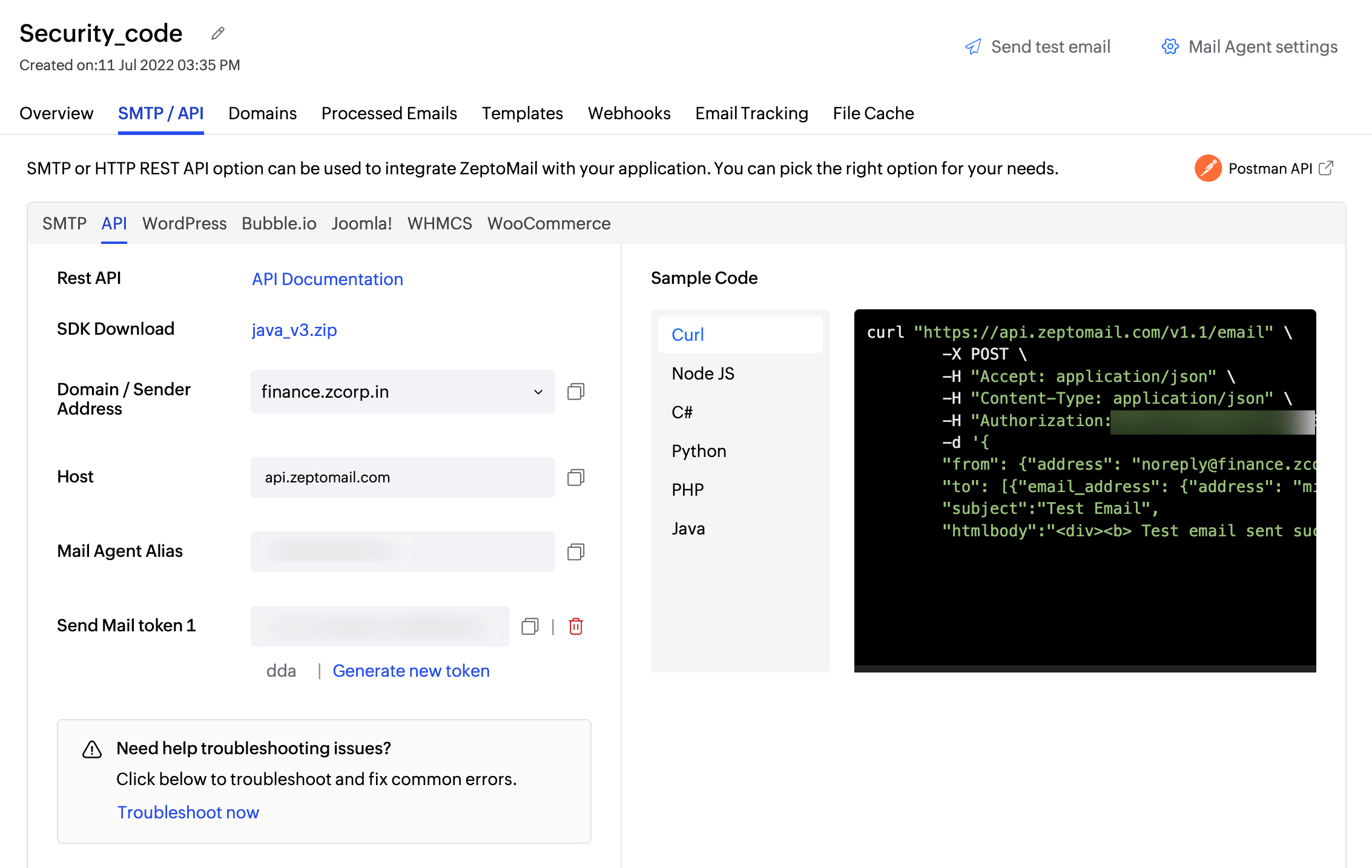This screenshot has height=868, width=1372.
Task: Click the pencil icon to rename Security_code
Action: (218, 33)
